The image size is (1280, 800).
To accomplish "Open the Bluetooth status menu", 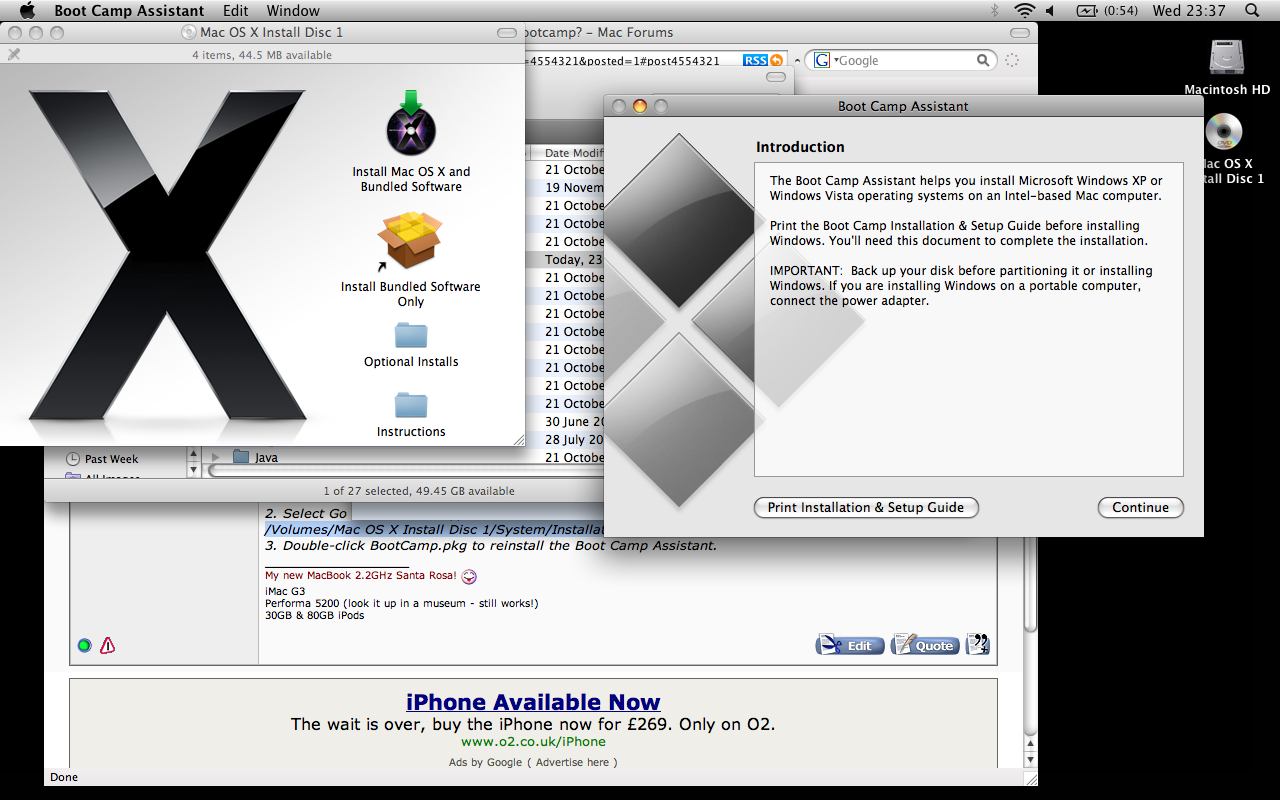I will pos(994,11).
